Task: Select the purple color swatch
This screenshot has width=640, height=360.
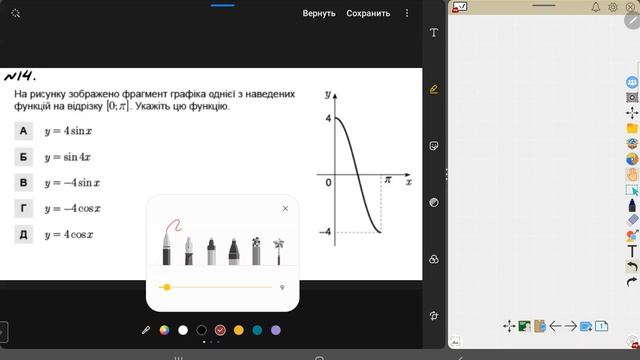Action: [276, 330]
